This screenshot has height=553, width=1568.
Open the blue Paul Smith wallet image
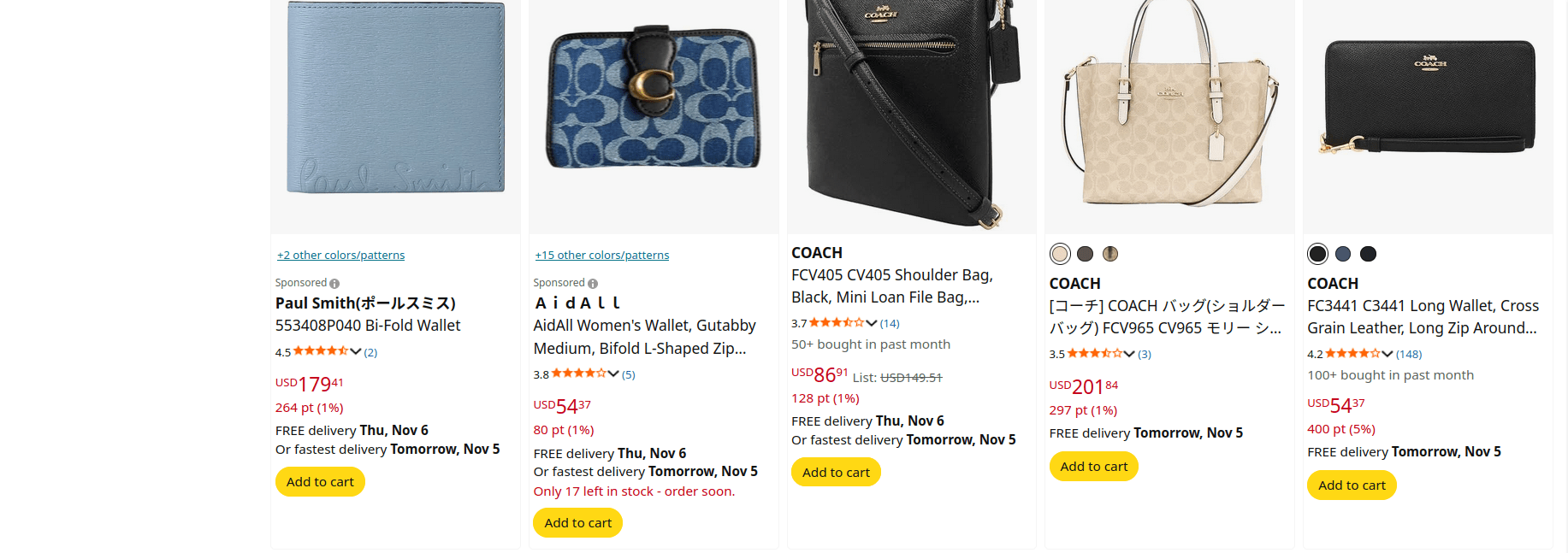pos(395,98)
